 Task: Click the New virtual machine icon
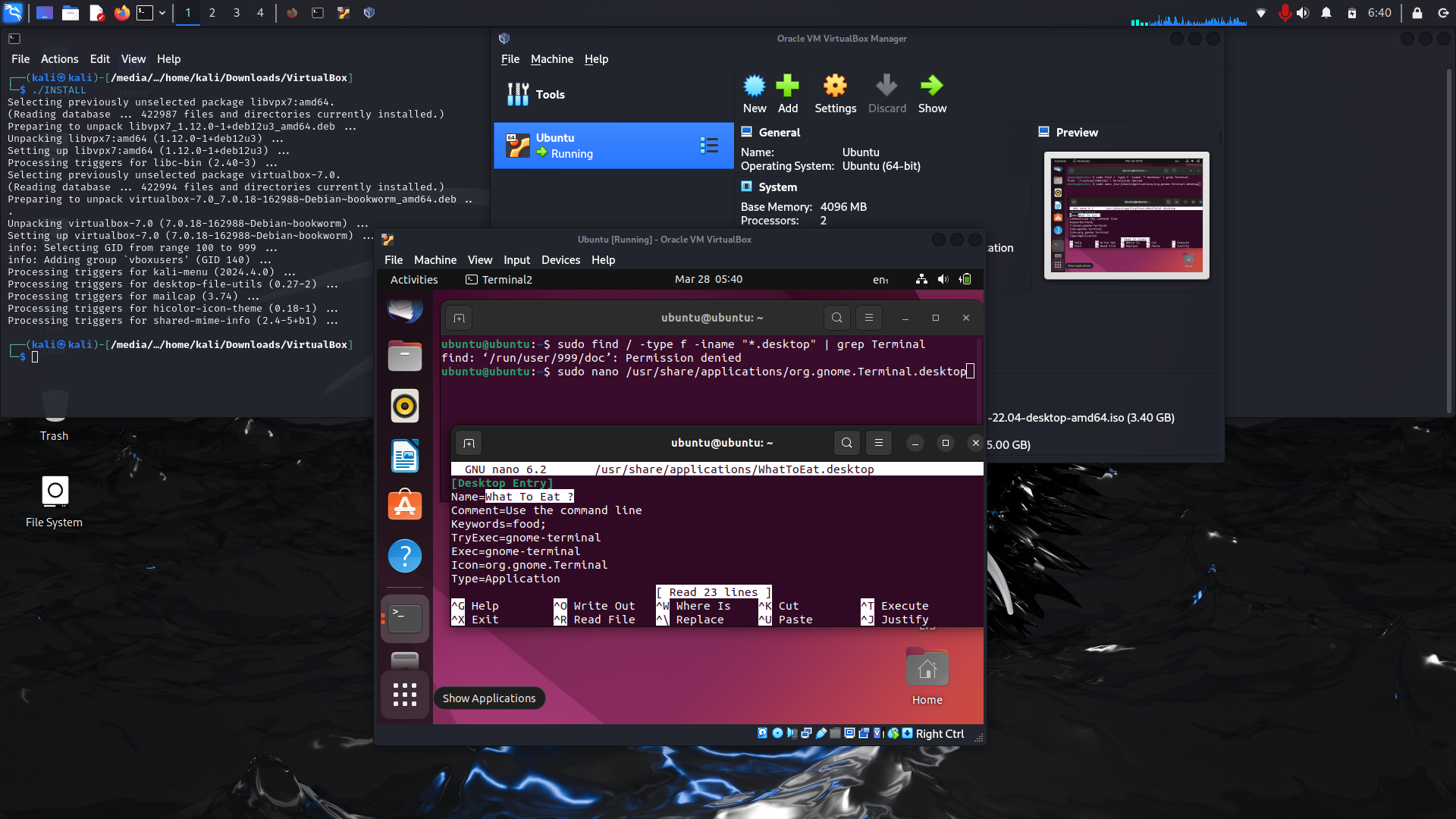tap(754, 86)
